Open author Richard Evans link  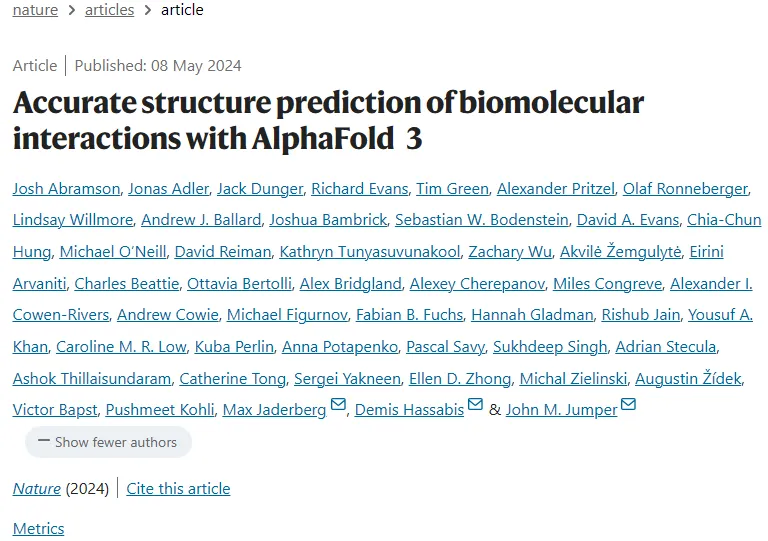coord(359,188)
